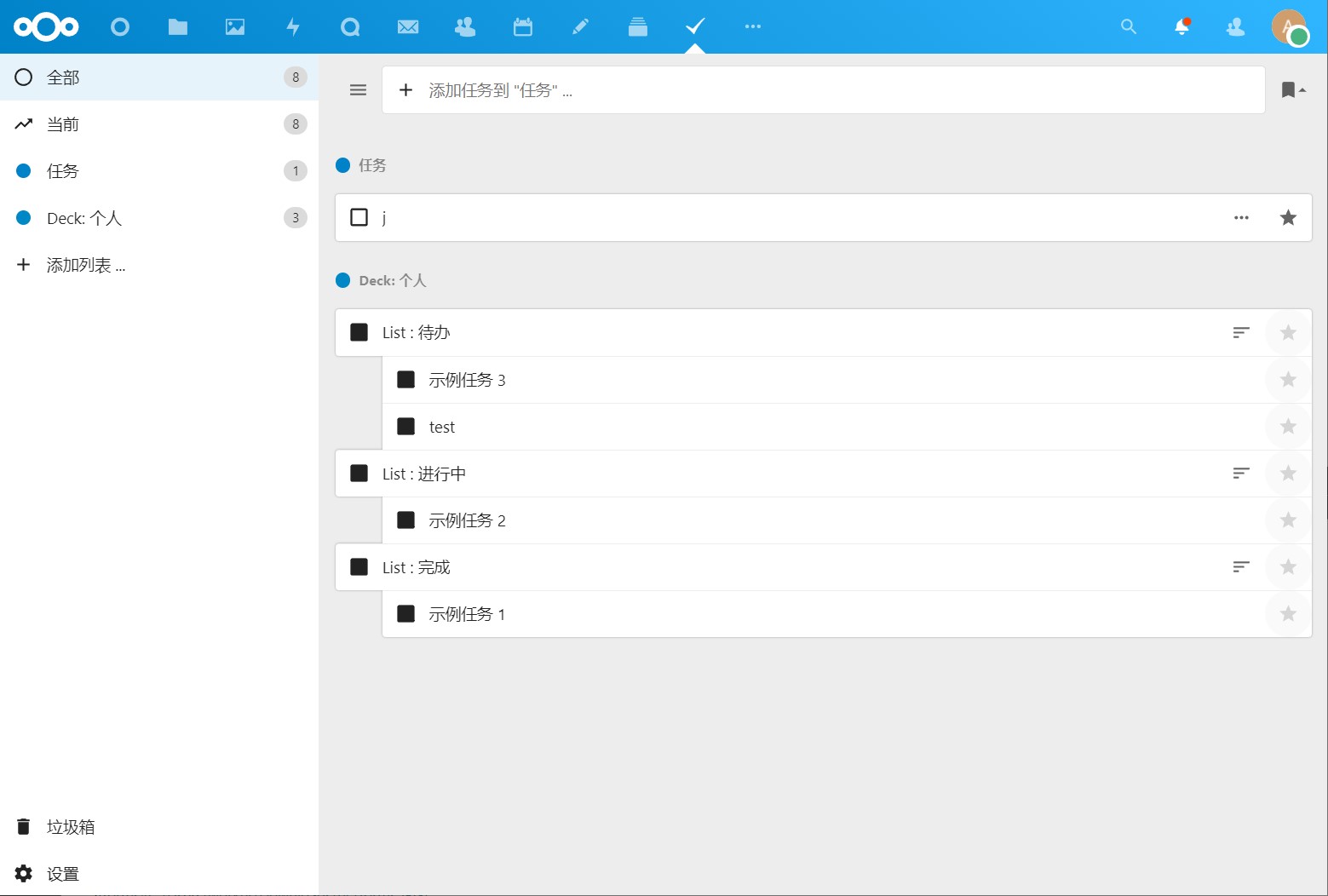Click the notifications bell icon
This screenshot has height=896, width=1328.
click(1181, 27)
